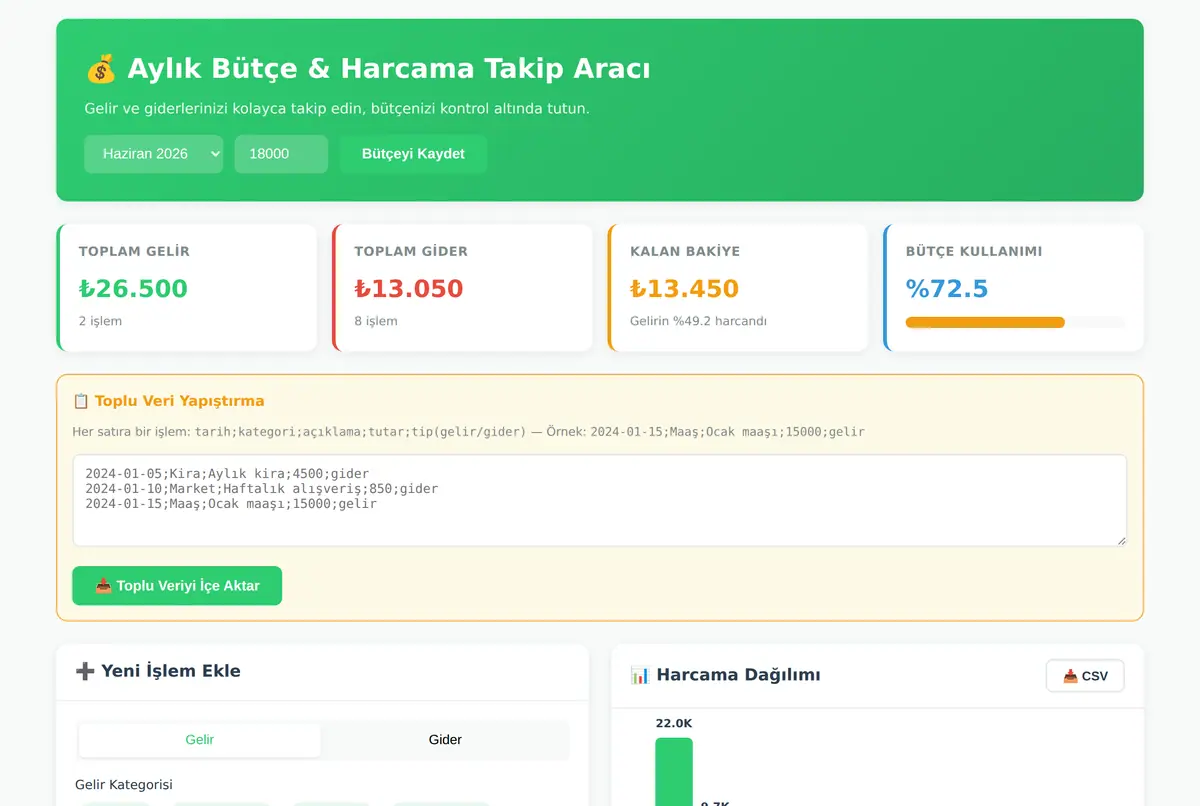Viewport: 1200px width, 806px height.
Task: Click the format hint line starting "Her satıra bir işlem"
Action: (469, 432)
